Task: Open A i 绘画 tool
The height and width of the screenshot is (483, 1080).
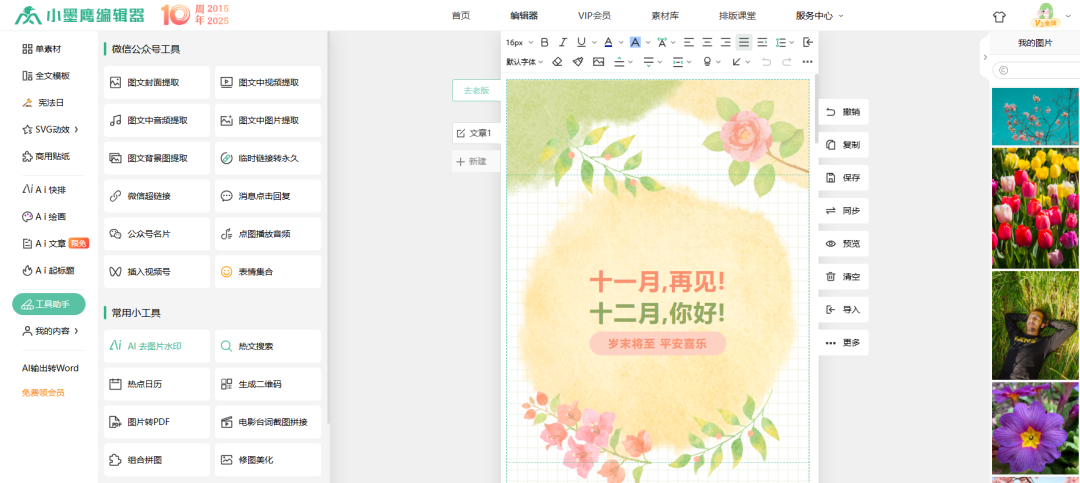Action: [x=44, y=216]
